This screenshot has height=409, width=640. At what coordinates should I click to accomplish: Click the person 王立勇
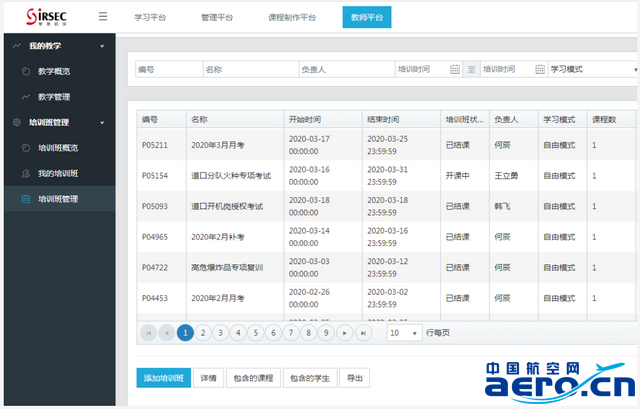[x=506, y=176]
